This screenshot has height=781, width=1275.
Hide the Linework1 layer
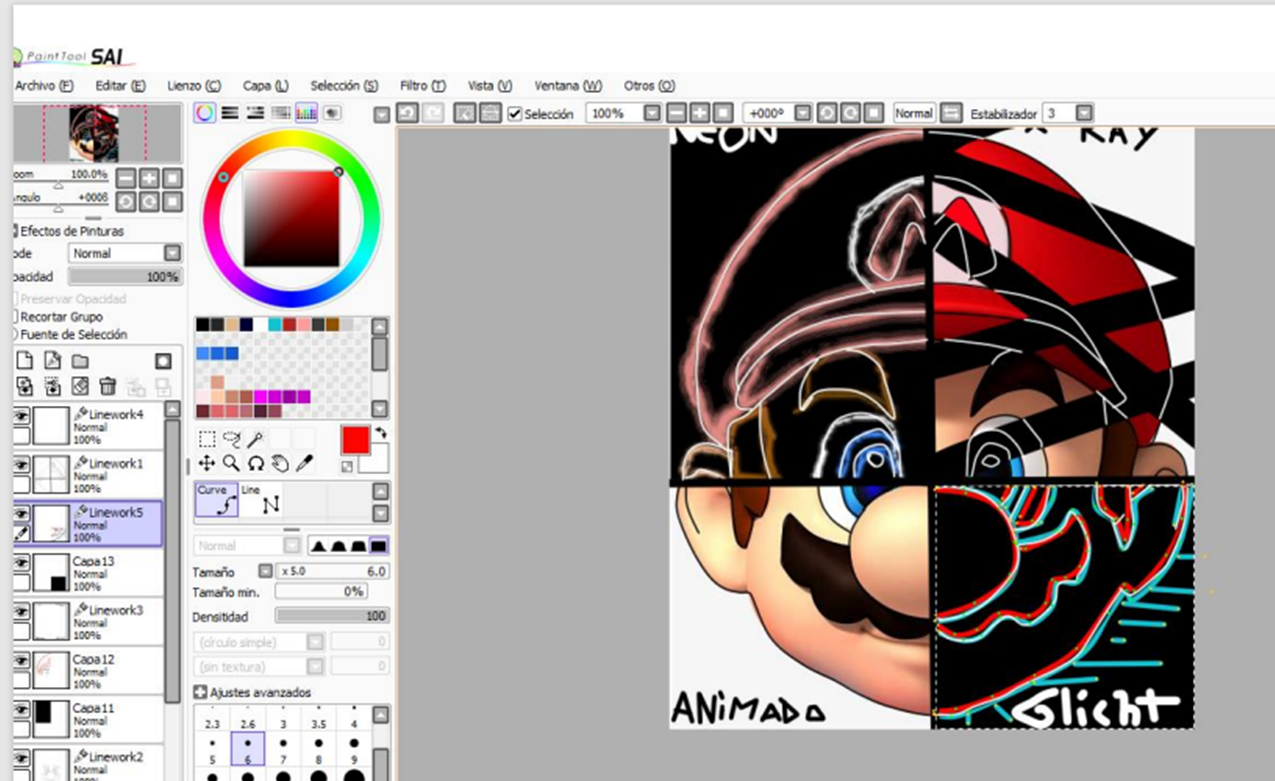click(21, 465)
